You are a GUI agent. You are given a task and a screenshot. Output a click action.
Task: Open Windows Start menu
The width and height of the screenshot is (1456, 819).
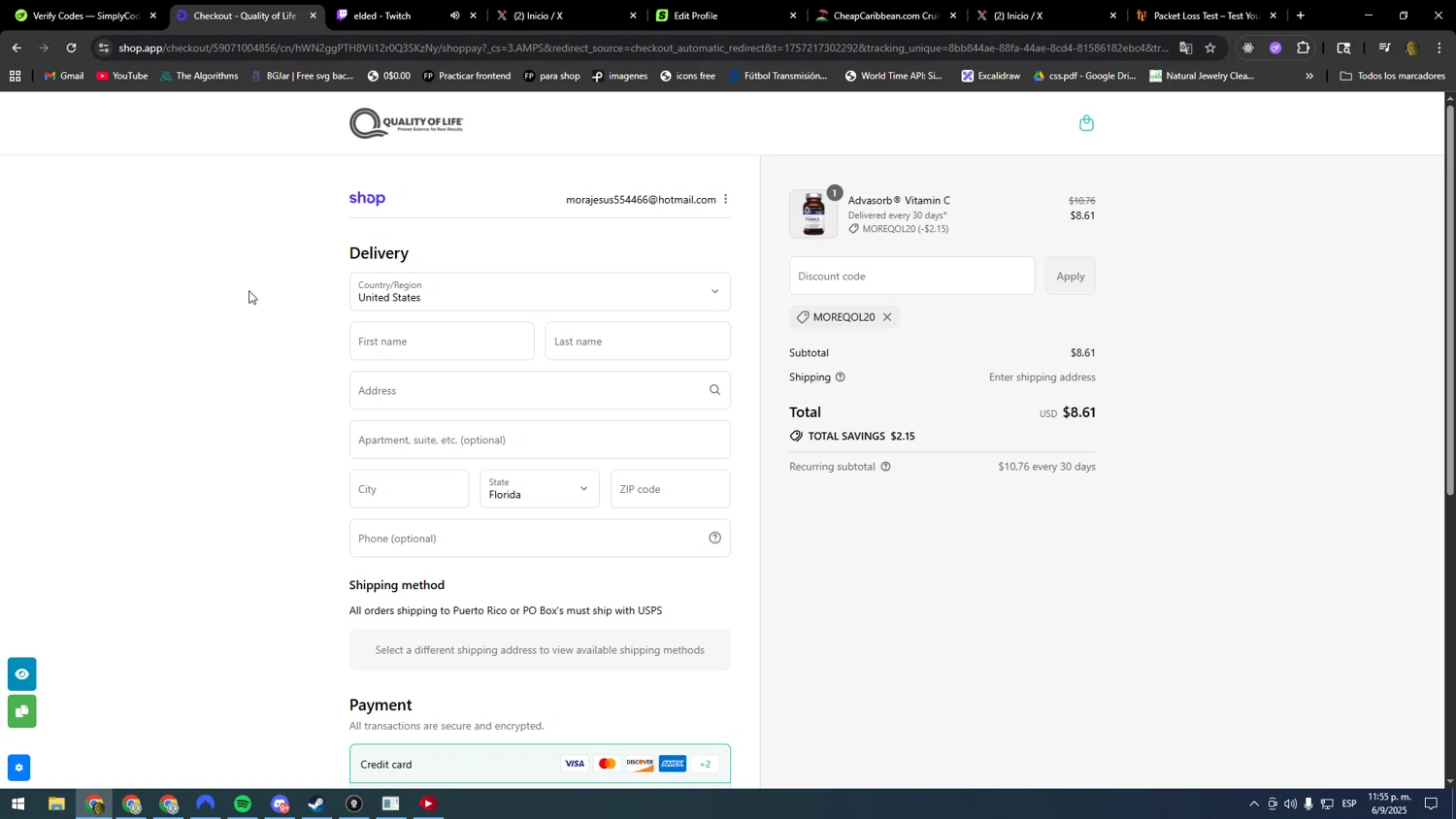(x=17, y=804)
